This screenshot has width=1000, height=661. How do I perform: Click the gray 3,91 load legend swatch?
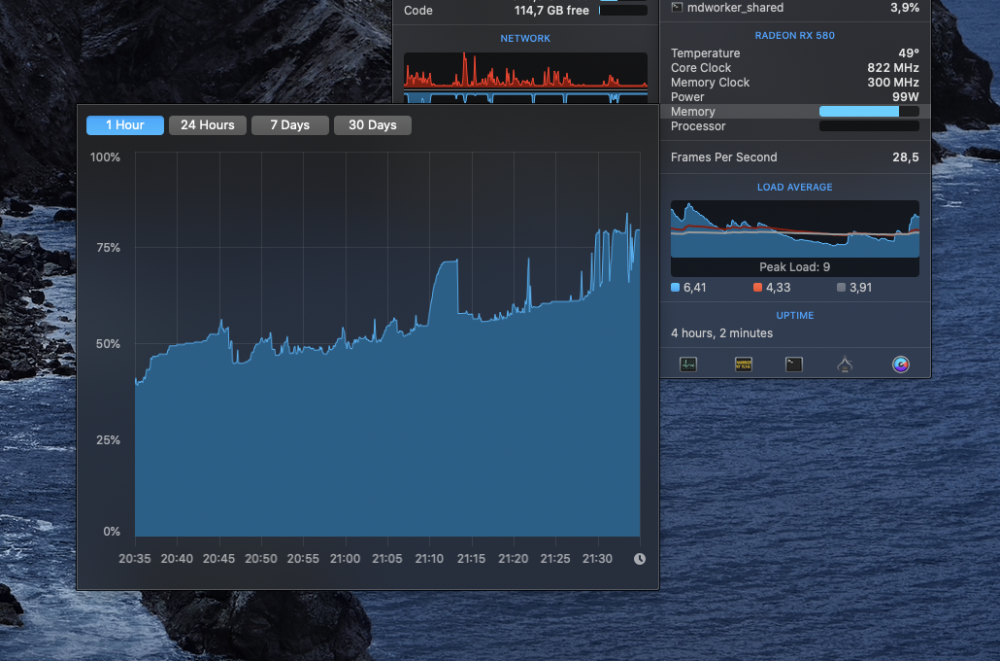click(x=841, y=288)
